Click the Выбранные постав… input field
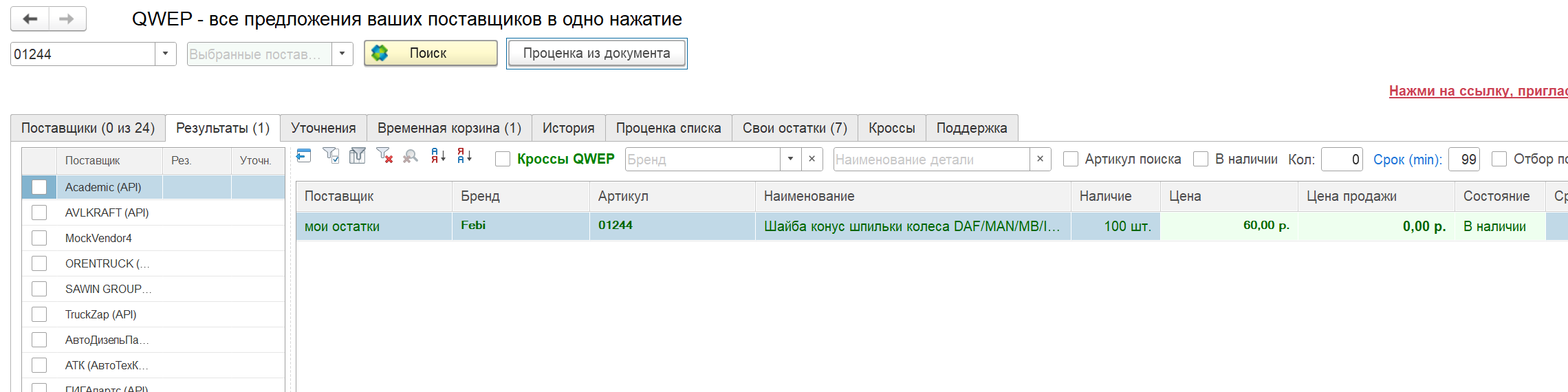Viewport: 1568px width, 392px height. click(259, 54)
